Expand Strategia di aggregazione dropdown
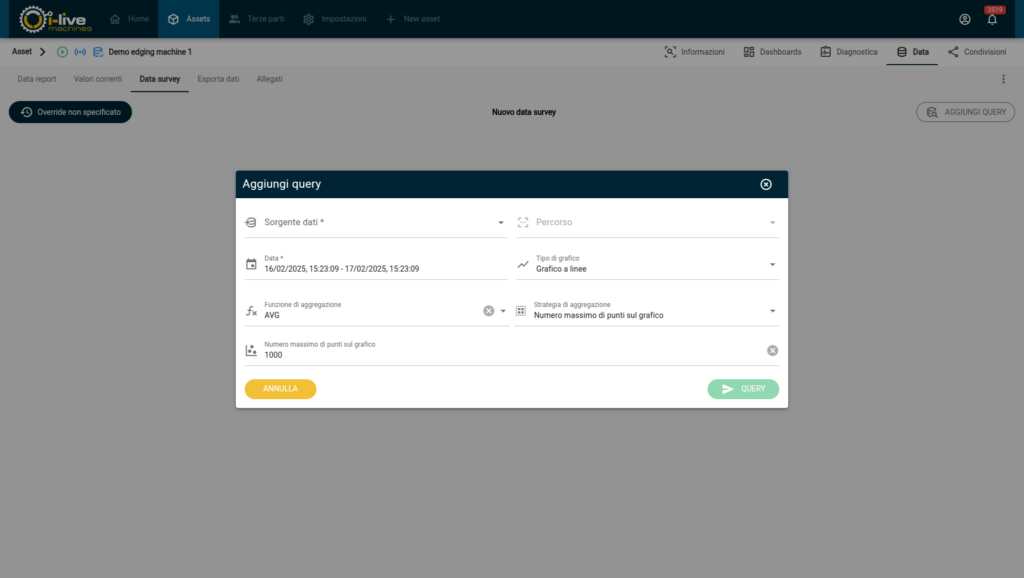The image size is (1024, 578). (772, 311)
